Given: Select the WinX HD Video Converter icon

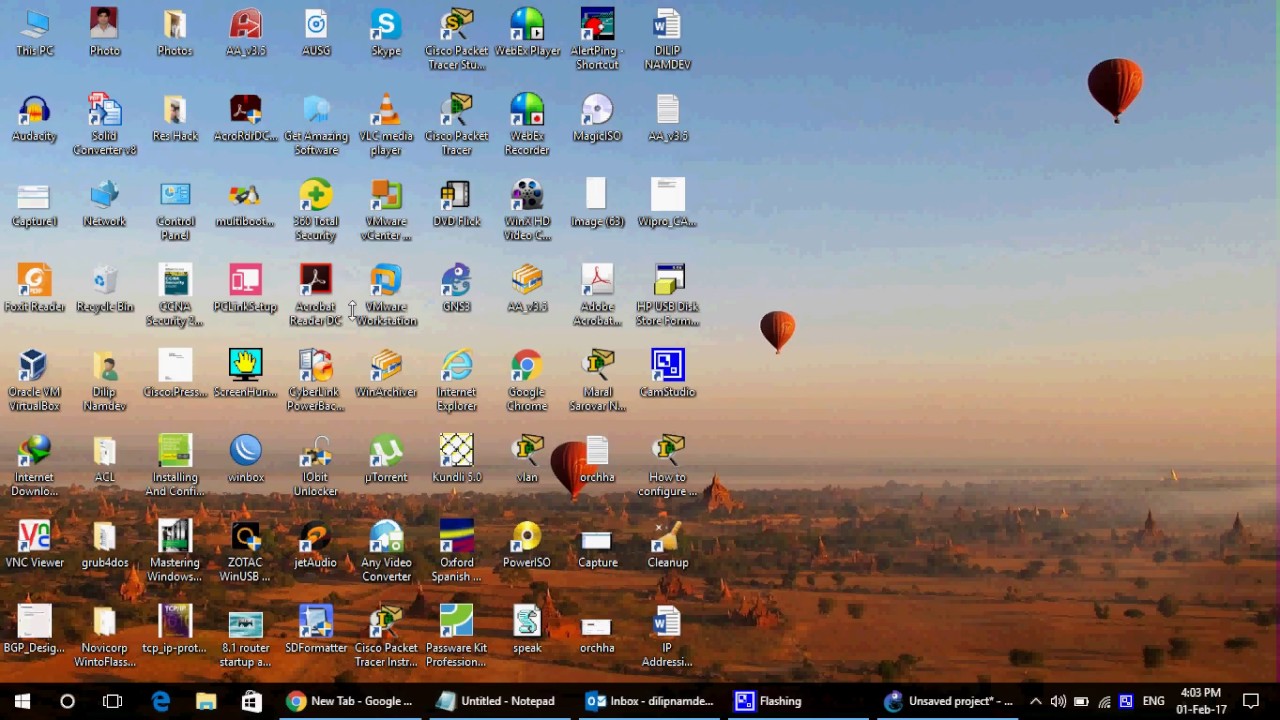Looking at the screenshot, I should point(527,210).
